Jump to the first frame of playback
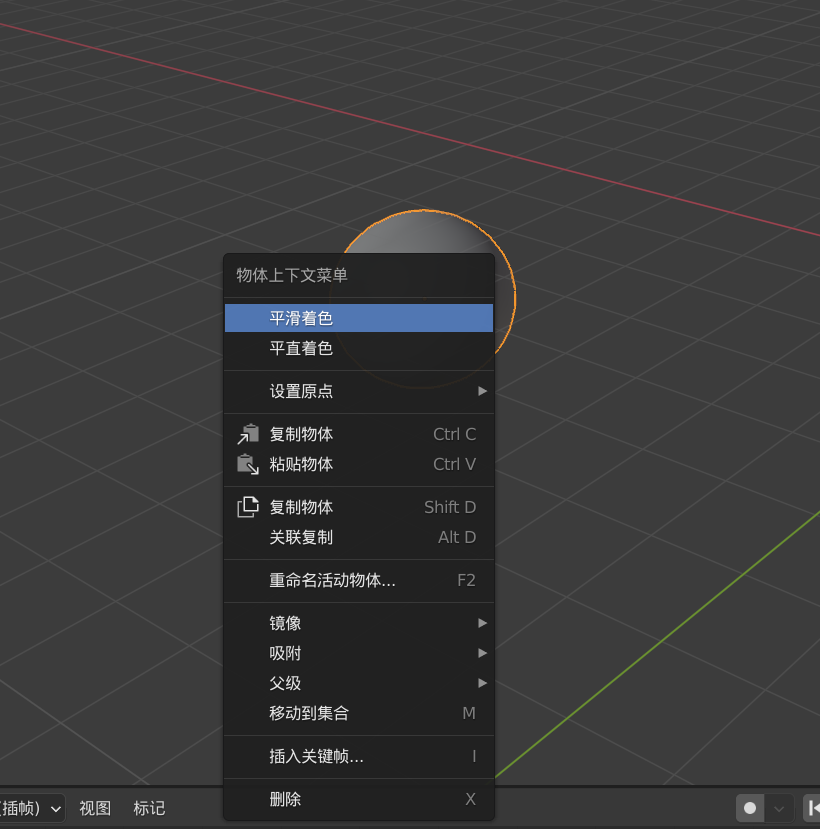This screenshot has width=820, height=829. click(x=812, y=808)
